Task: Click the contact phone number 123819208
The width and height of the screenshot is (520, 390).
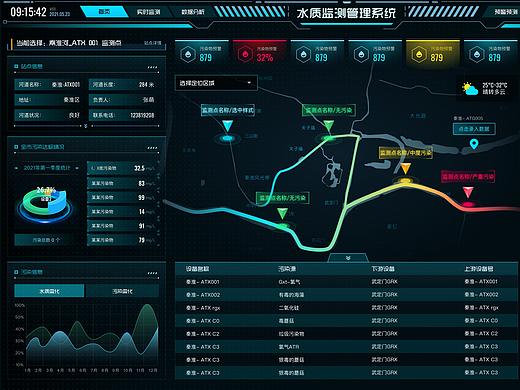Action: pyautogui.click(x=142, y=115)
